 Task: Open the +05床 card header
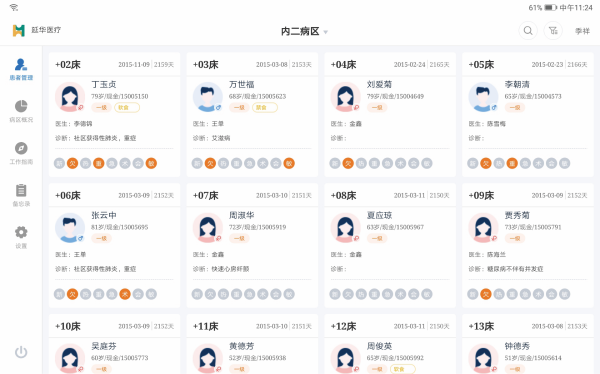(528, 64)
